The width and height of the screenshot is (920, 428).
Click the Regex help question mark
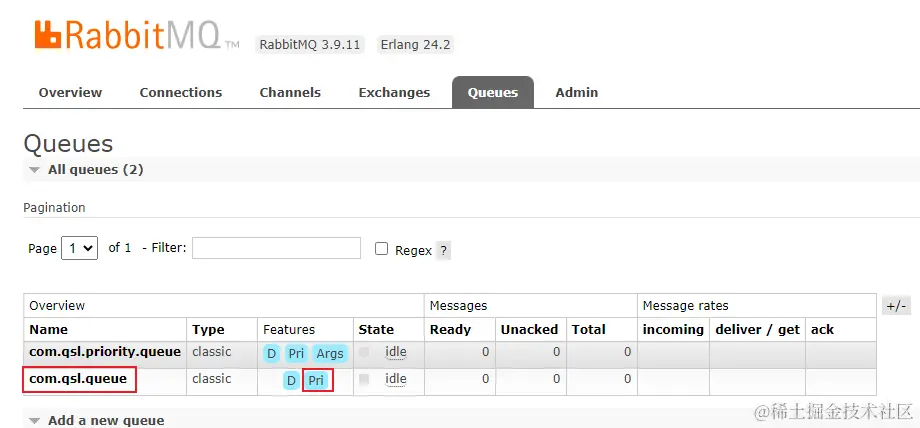click(444, 250)
